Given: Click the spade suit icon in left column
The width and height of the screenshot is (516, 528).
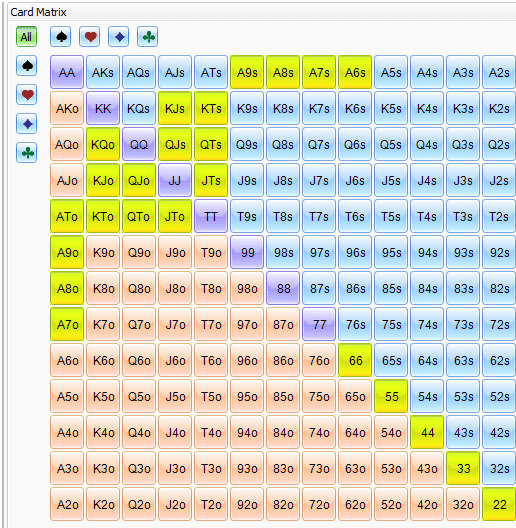Looking at the screenshot, I should (27, 66).
